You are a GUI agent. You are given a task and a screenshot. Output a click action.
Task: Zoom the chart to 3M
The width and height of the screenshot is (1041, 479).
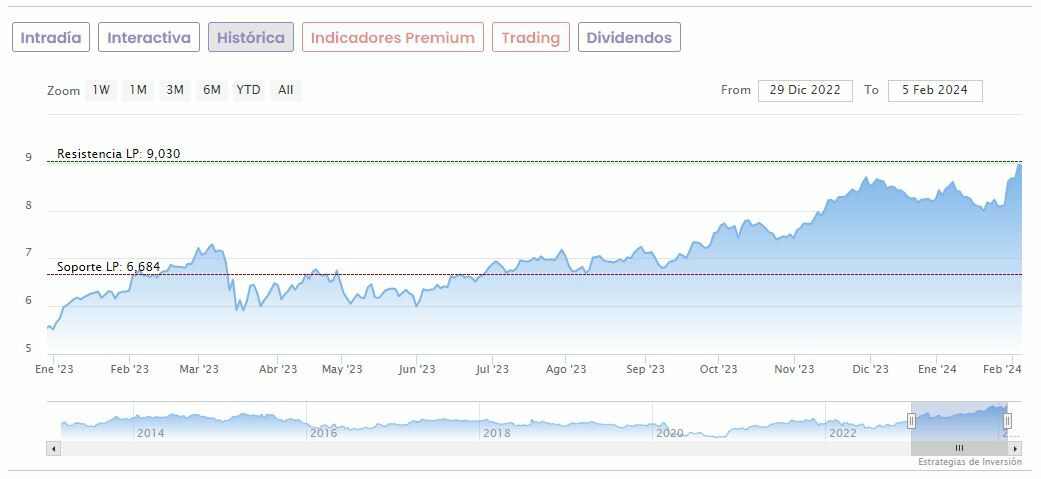pos(175,90)
